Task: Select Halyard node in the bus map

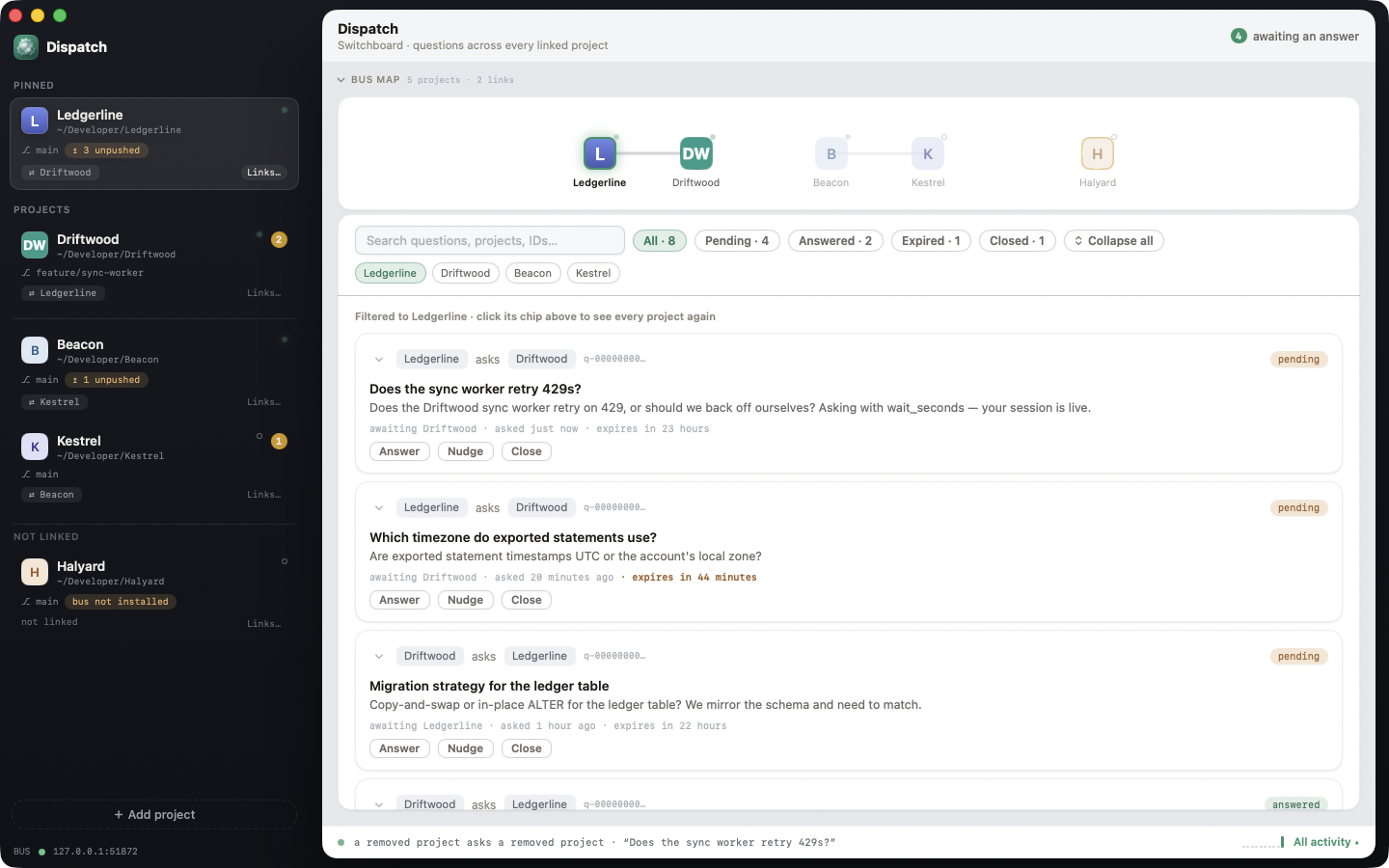Action: coord(1097,153)
